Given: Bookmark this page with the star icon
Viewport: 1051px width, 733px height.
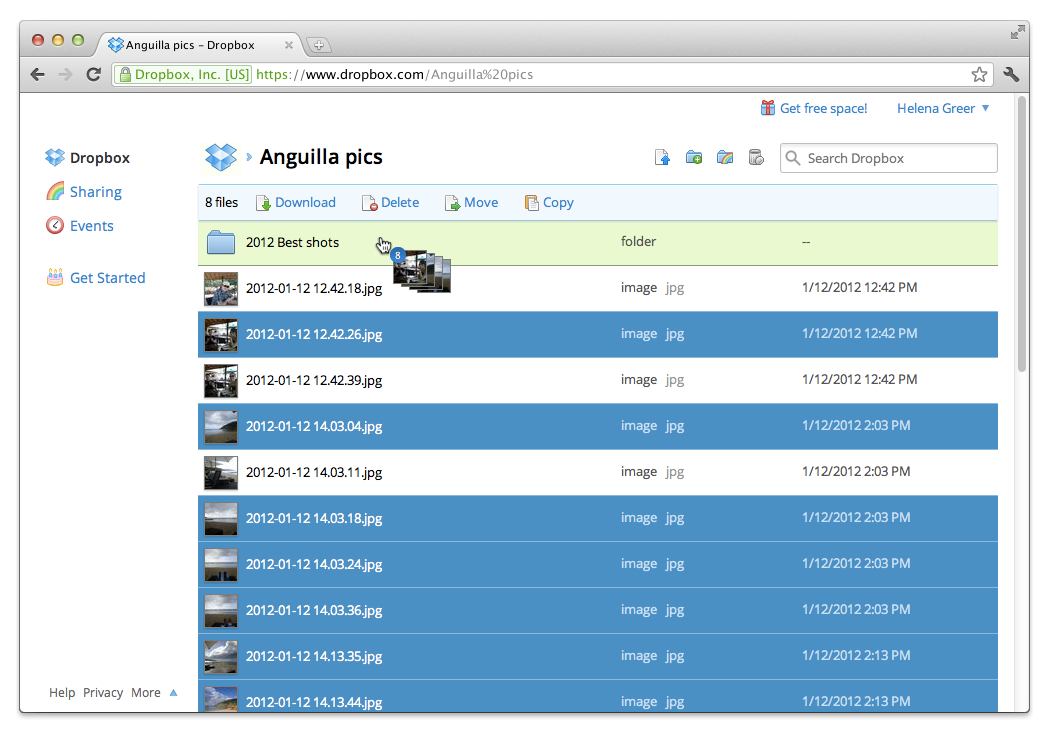Looking at the screenshot, I should pos(979,74).
